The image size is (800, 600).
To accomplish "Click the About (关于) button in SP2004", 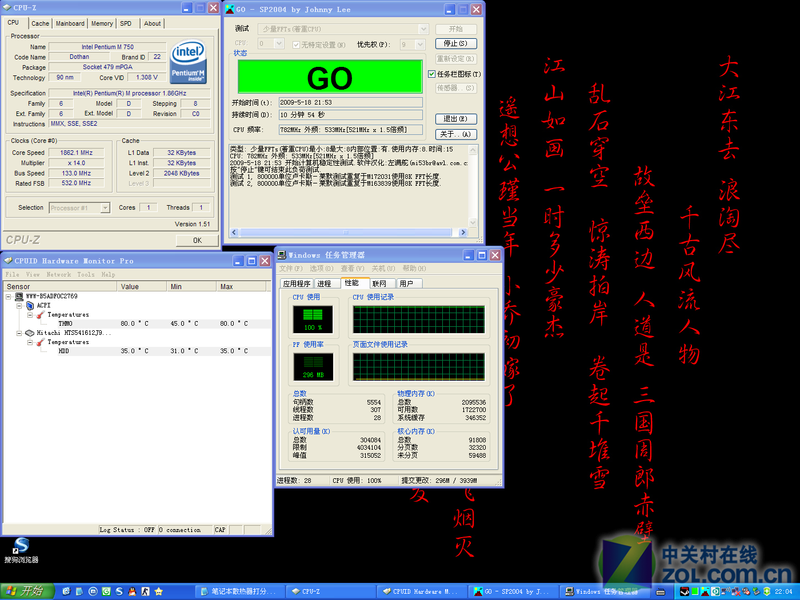I will tap(456, 134).
